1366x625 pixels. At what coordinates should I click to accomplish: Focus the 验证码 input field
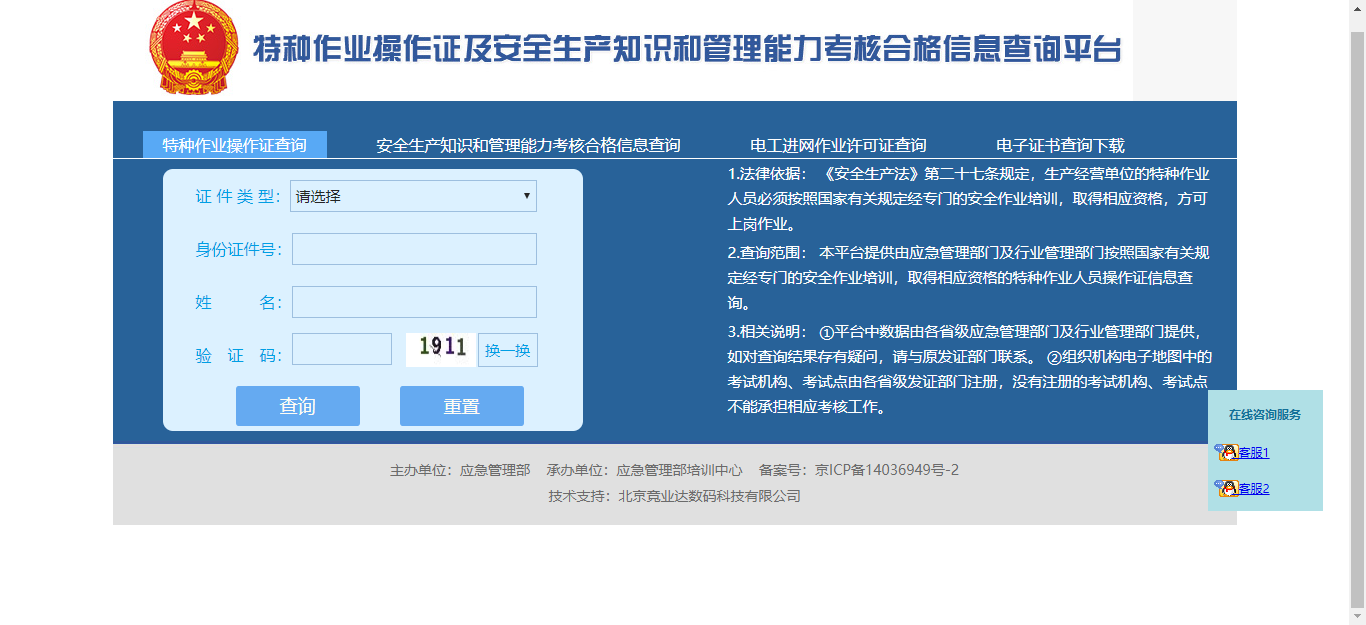342,349
